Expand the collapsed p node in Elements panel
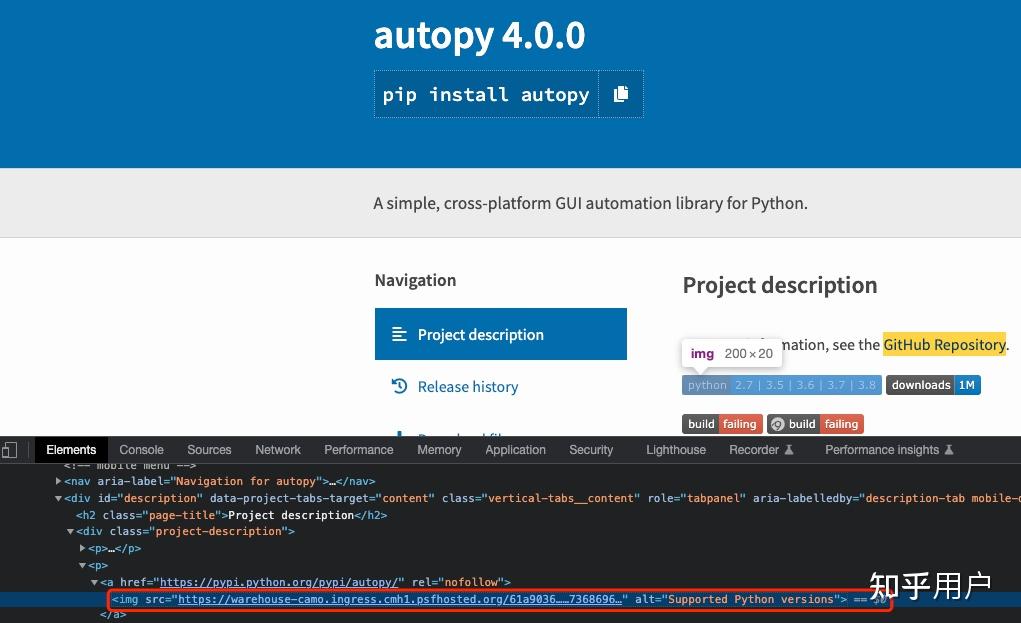The image size is (1021, 623). tap(83, 548)
